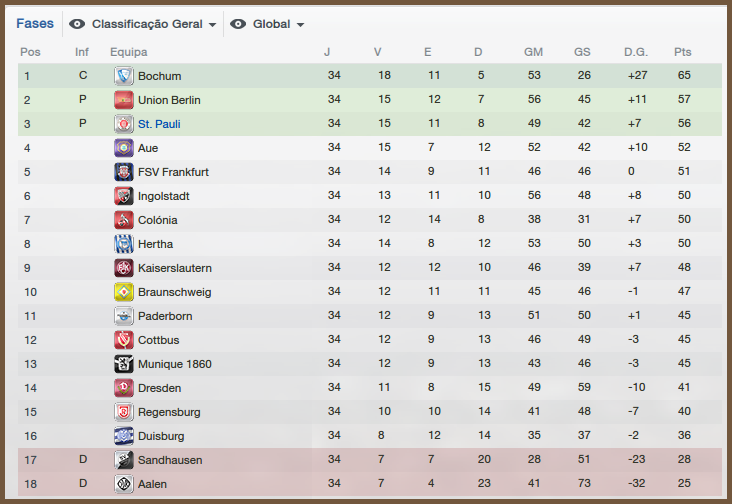Image resolution: width=732 pixels, height=504 pixels.
Task: Click the Hertha club badge icon
Action: coord(124,244)
